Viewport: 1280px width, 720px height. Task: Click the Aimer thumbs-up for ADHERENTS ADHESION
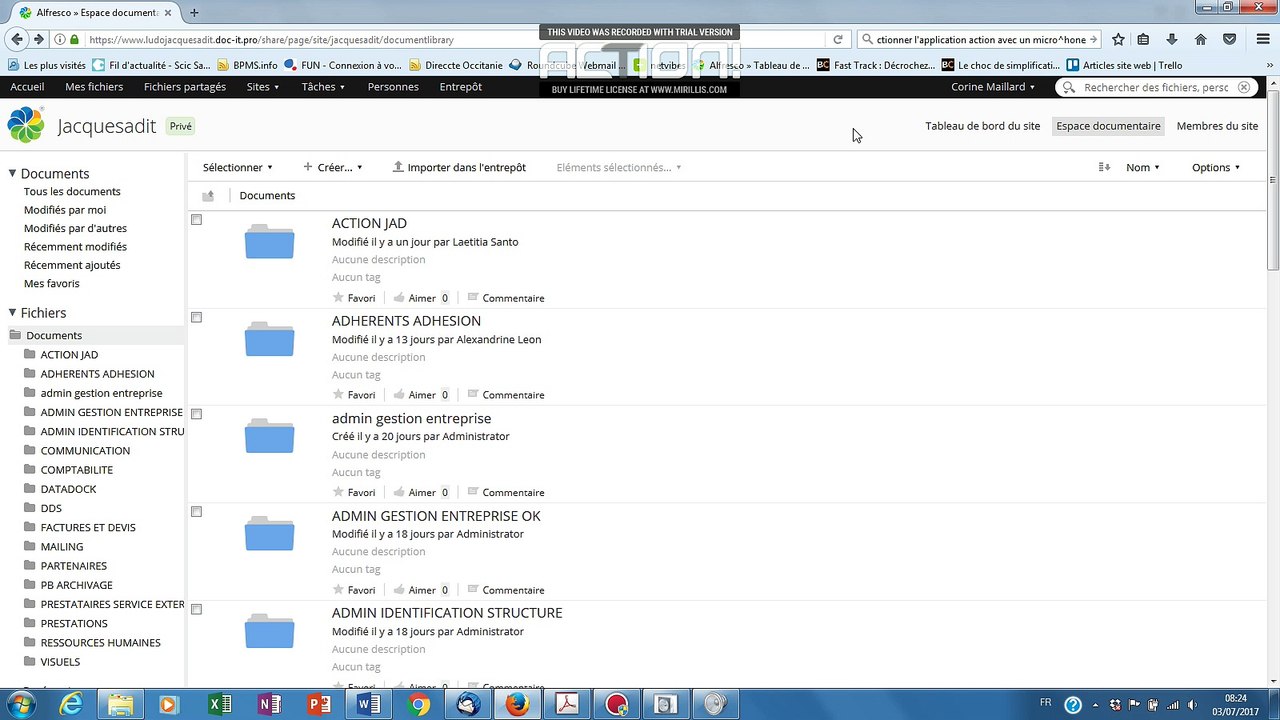[399, 394]
